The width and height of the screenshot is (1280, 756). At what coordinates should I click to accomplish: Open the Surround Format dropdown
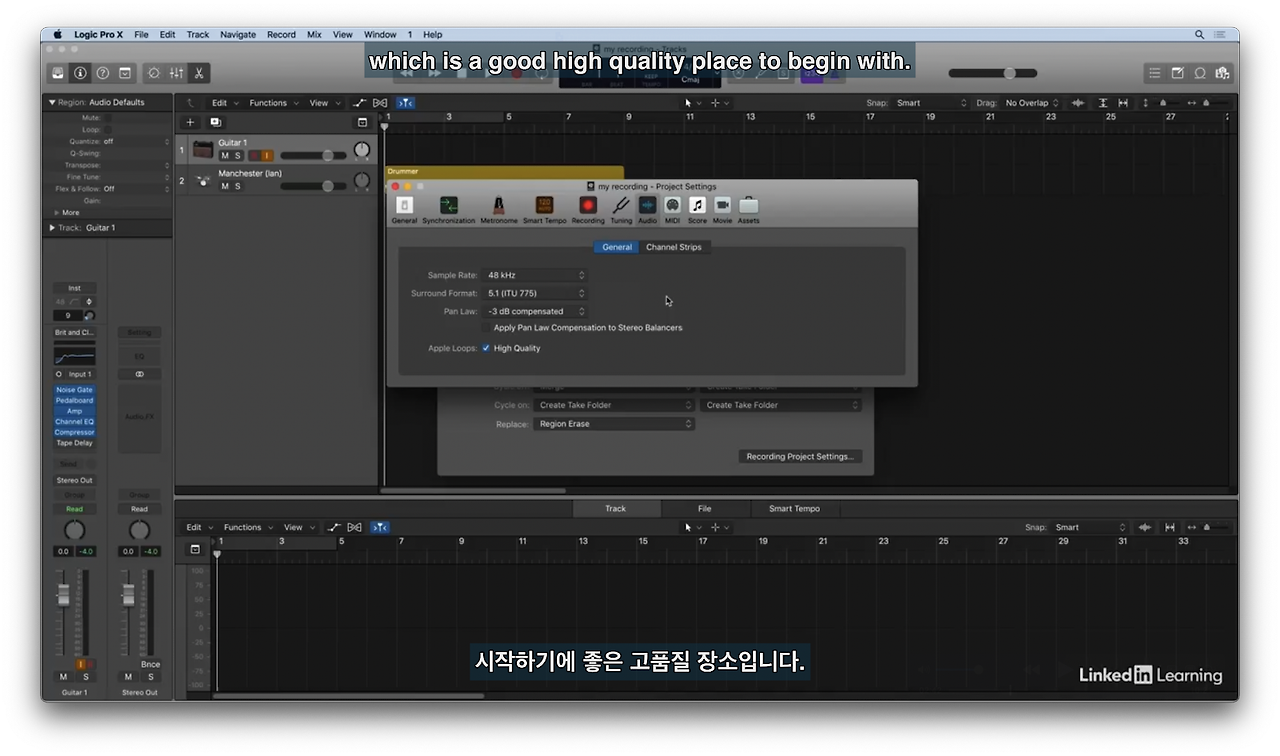coord(536,293)
